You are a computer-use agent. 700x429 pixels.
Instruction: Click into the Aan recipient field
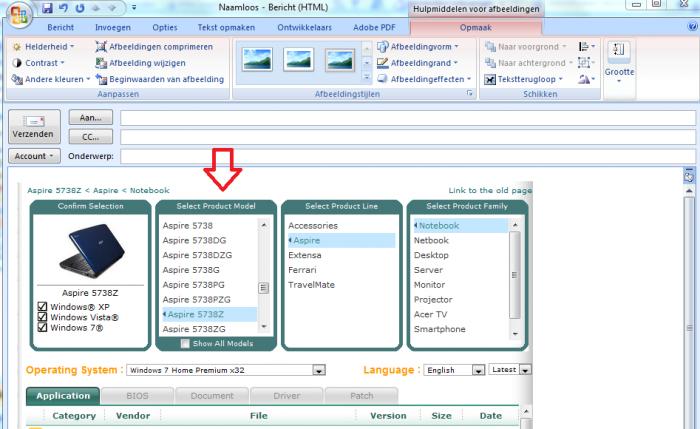pyautogui.click(x=408, y=118)
